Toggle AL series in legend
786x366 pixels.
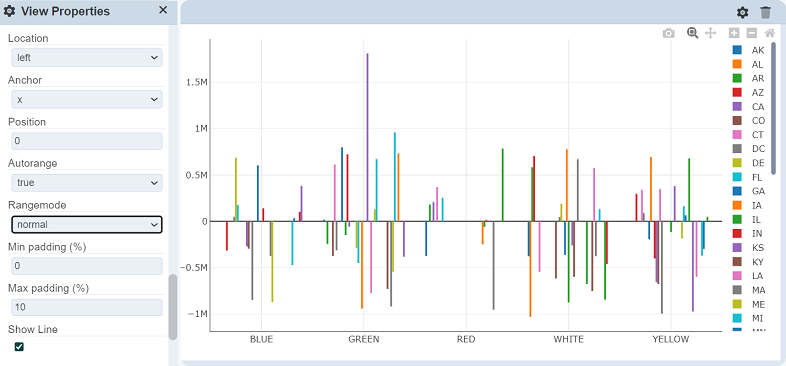click(x=748, y=64)
